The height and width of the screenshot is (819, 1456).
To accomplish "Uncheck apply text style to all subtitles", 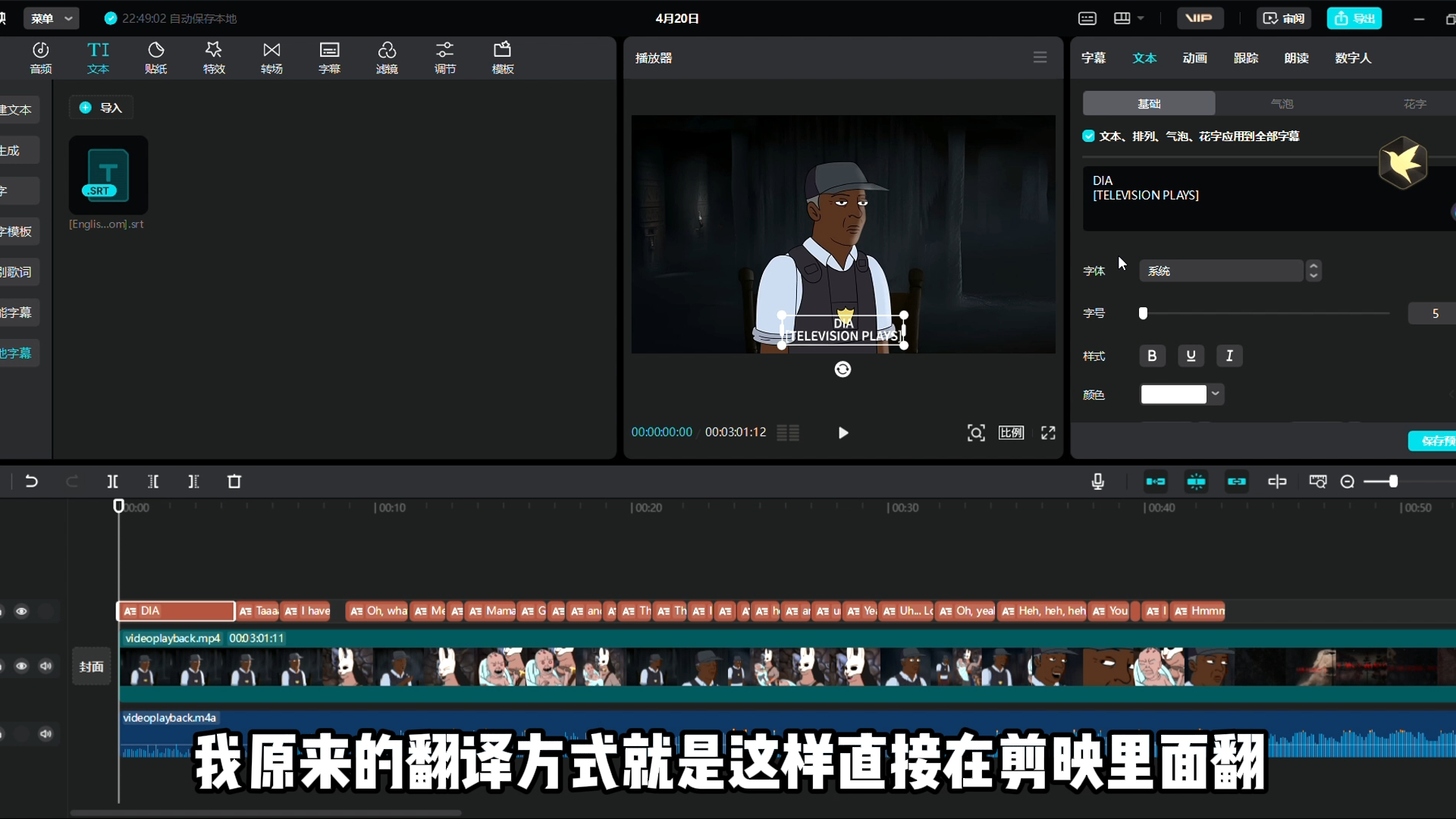I will (x=1089, y=136).
